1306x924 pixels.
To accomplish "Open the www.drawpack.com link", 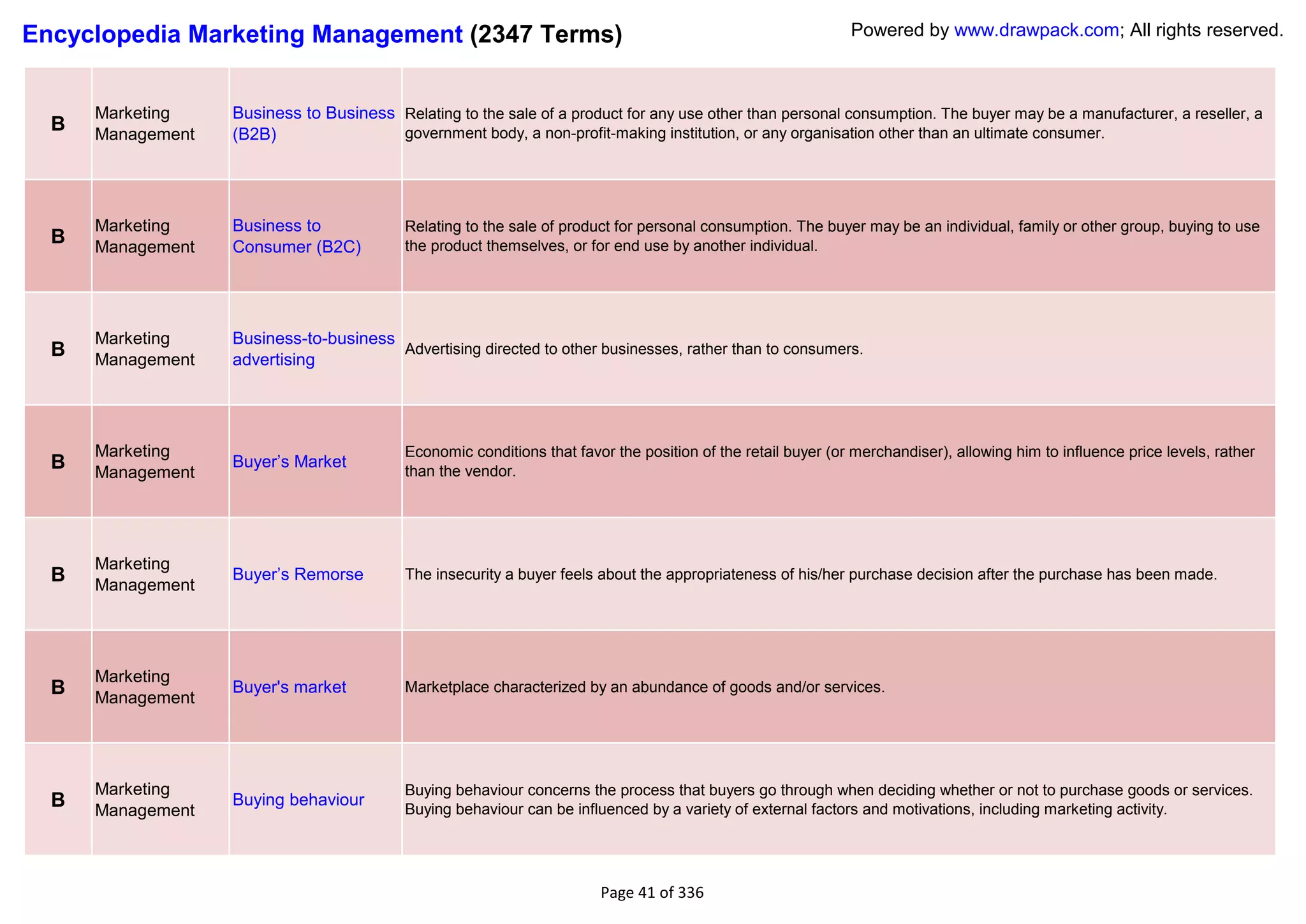I will coord(1036,30).
